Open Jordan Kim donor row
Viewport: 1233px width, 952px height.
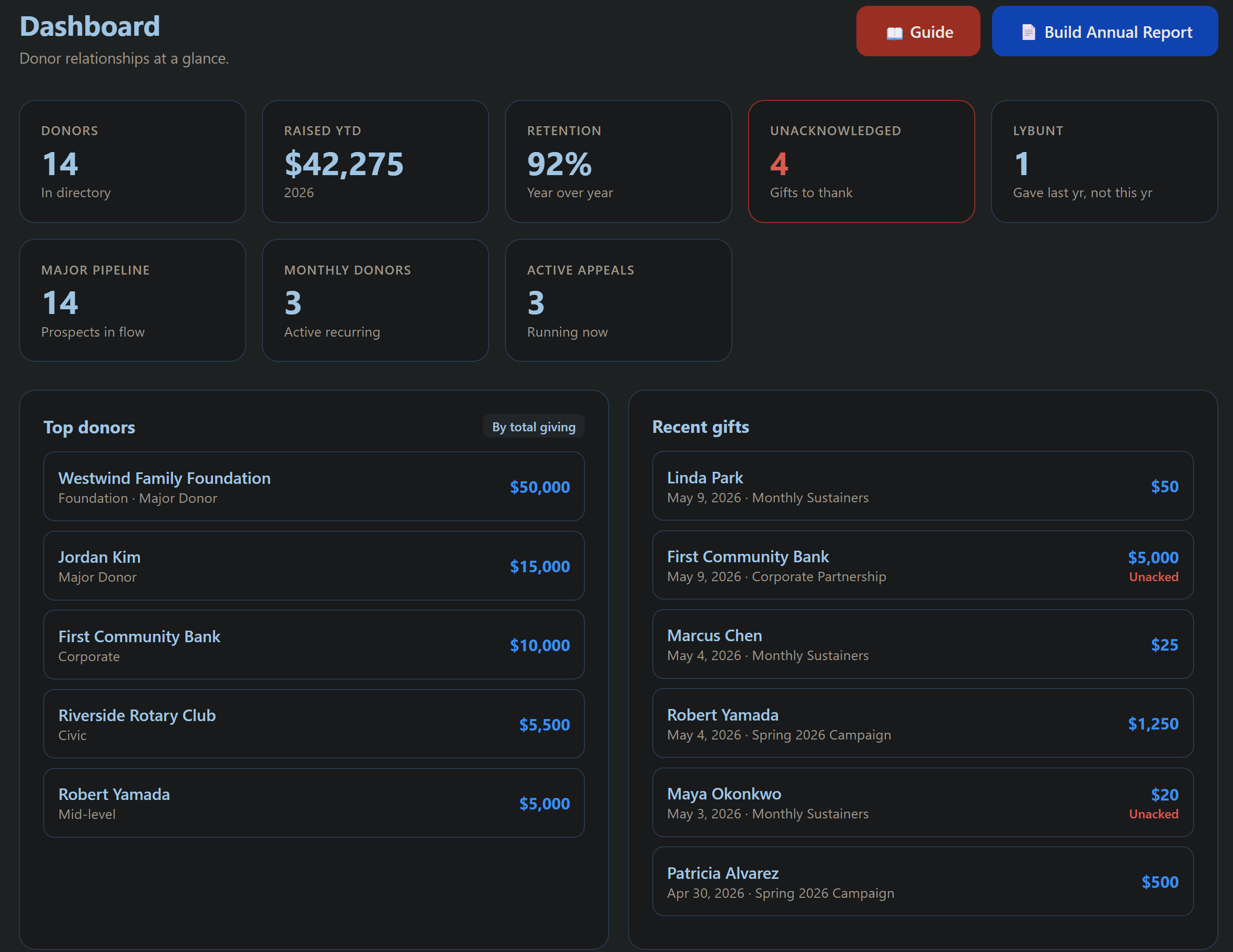[314, 566]
